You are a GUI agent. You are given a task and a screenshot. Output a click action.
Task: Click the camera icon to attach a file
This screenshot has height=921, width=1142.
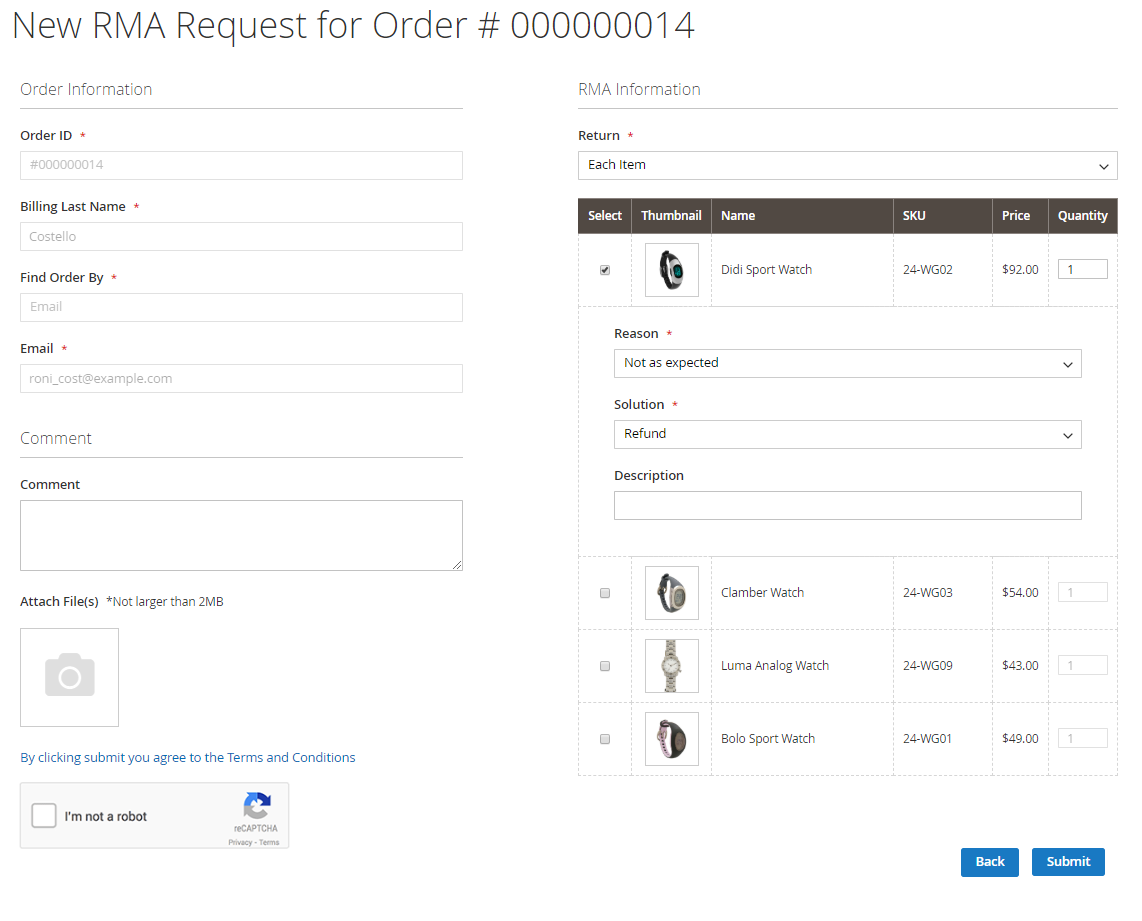(69, 677)
